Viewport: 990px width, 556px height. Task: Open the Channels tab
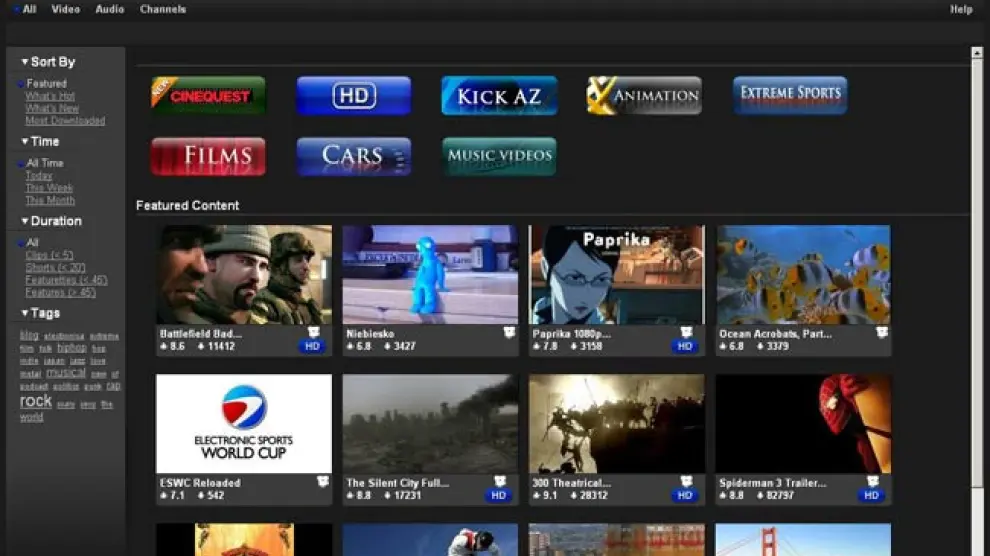click(162, 9)
